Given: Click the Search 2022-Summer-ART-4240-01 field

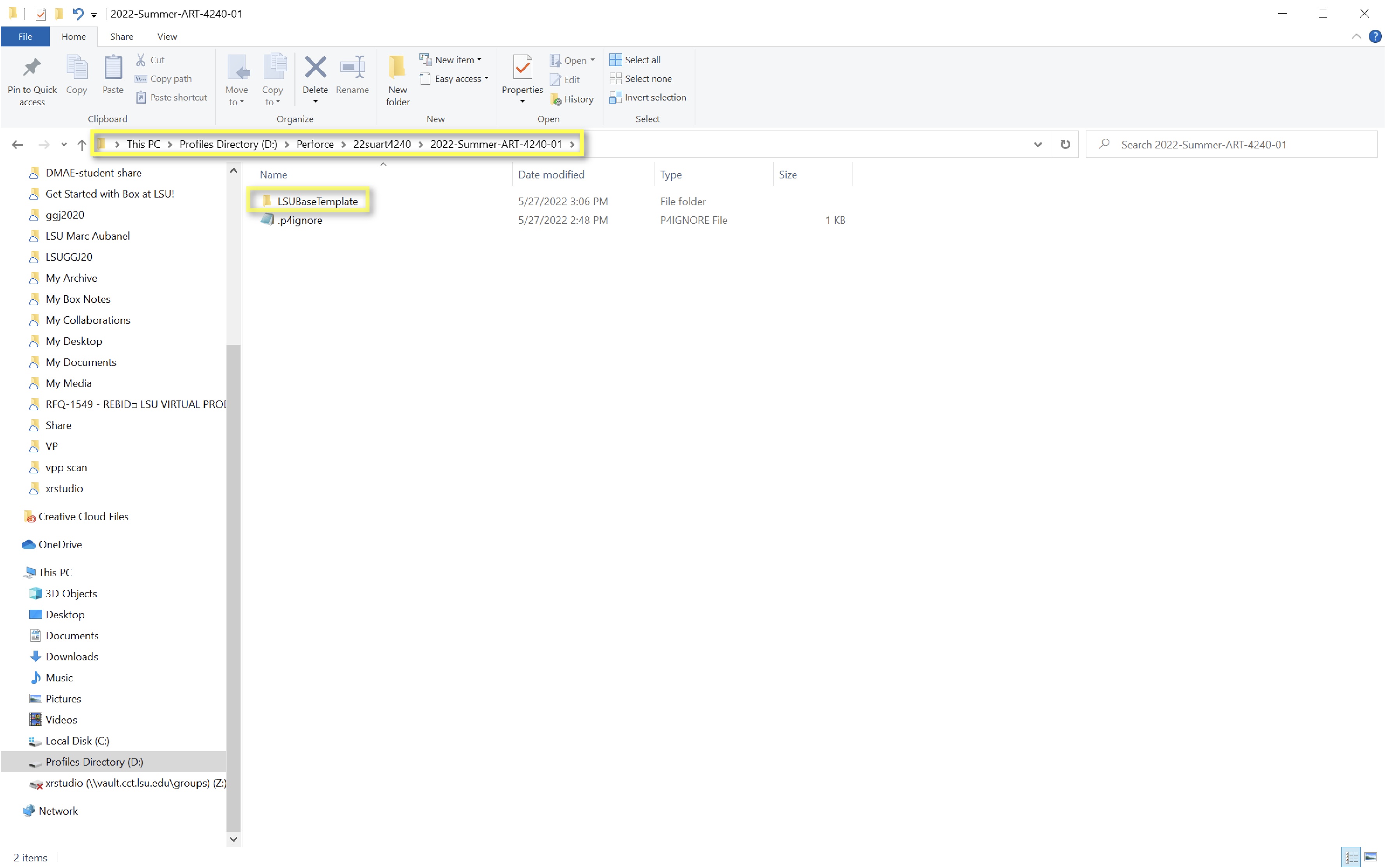Looking at the screenshot, I should click(1231, 145).
